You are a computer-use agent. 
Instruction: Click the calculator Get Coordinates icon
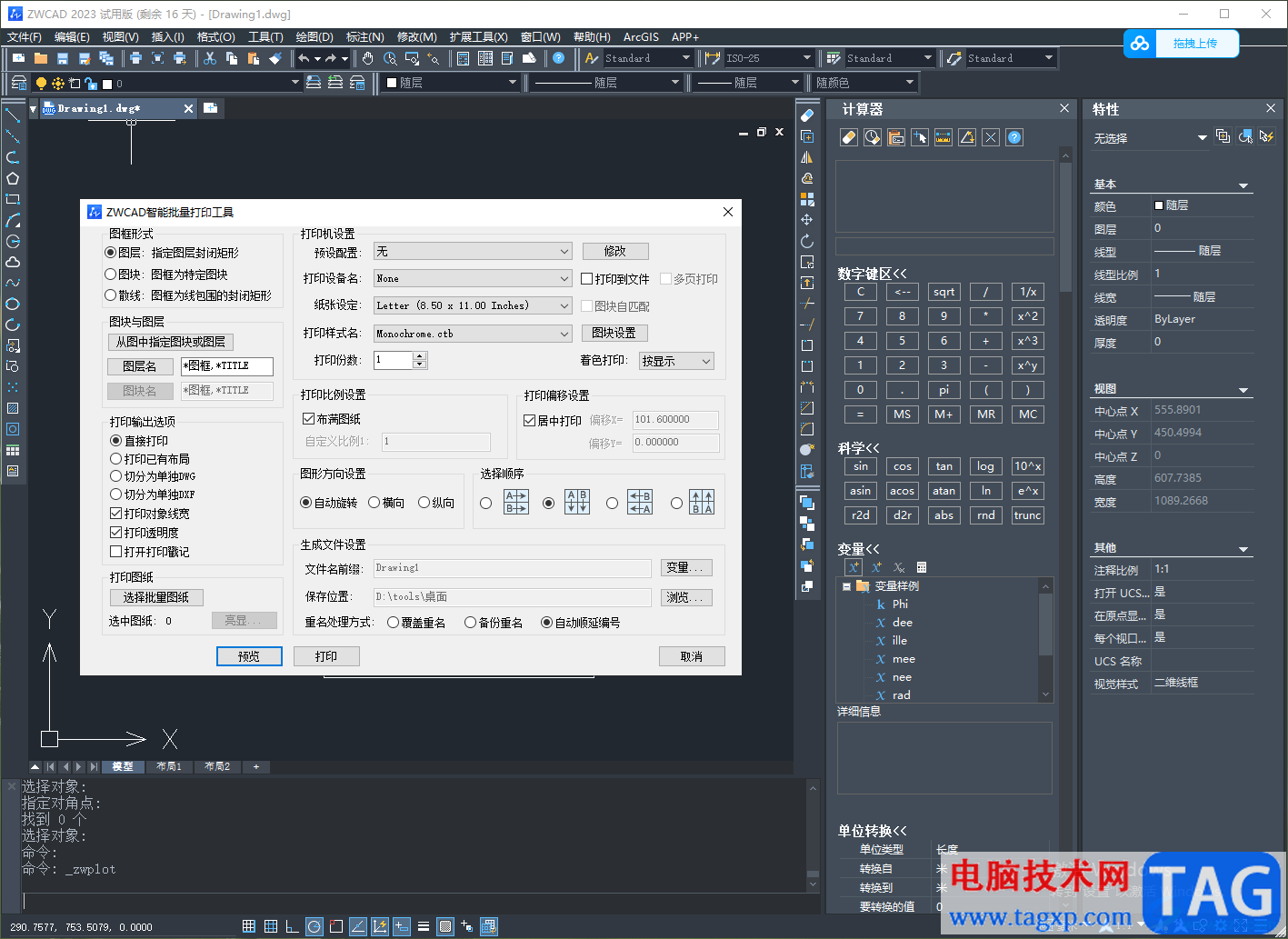click(x=920, y=137)
